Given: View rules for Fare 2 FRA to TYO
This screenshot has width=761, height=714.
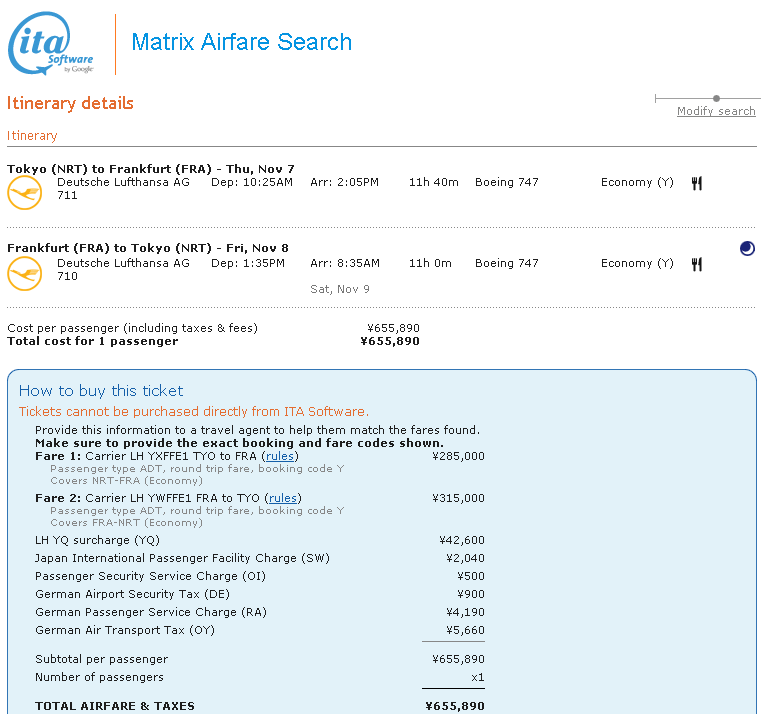Looking at the screenshot, I should pos(283,498).
